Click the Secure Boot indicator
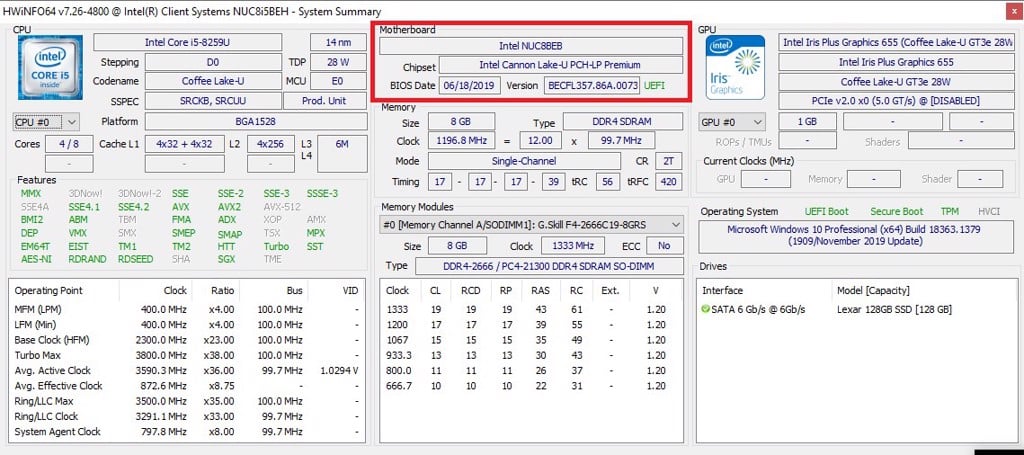Viewport: 1024px width, 455px height. click(x=897, y=212)
